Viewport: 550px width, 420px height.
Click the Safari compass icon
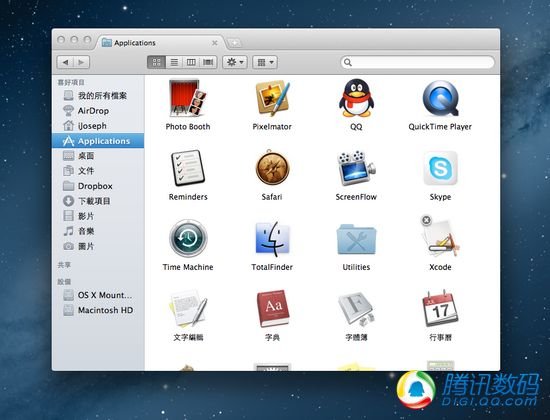(x=272, y=167)
